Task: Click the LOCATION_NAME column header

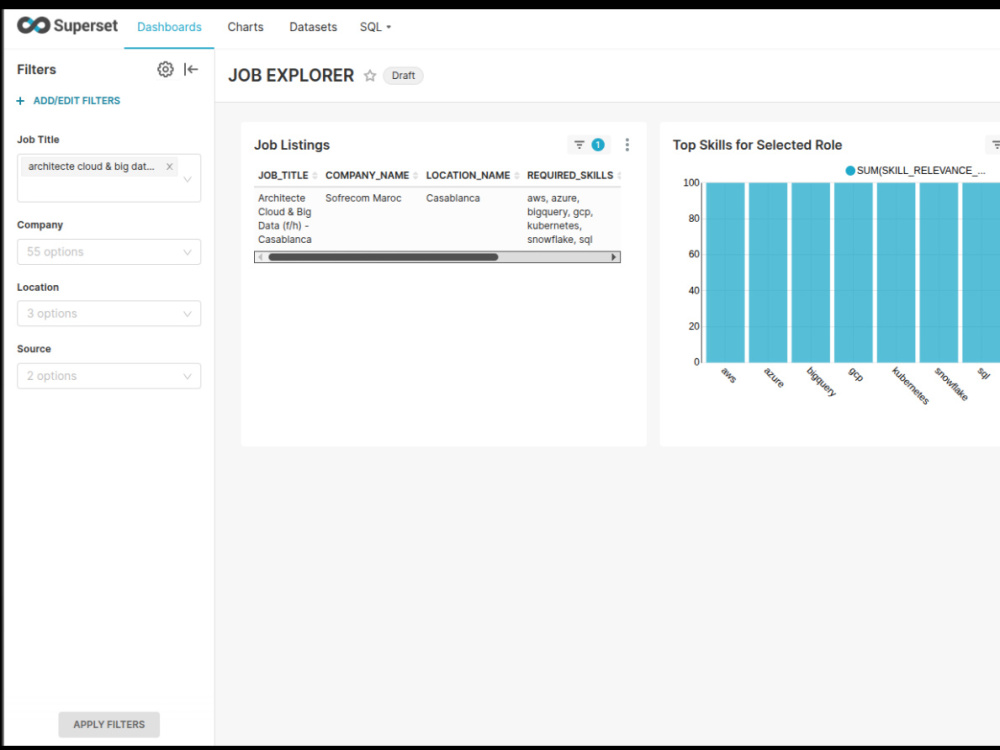Action: (x=468, y=175)
